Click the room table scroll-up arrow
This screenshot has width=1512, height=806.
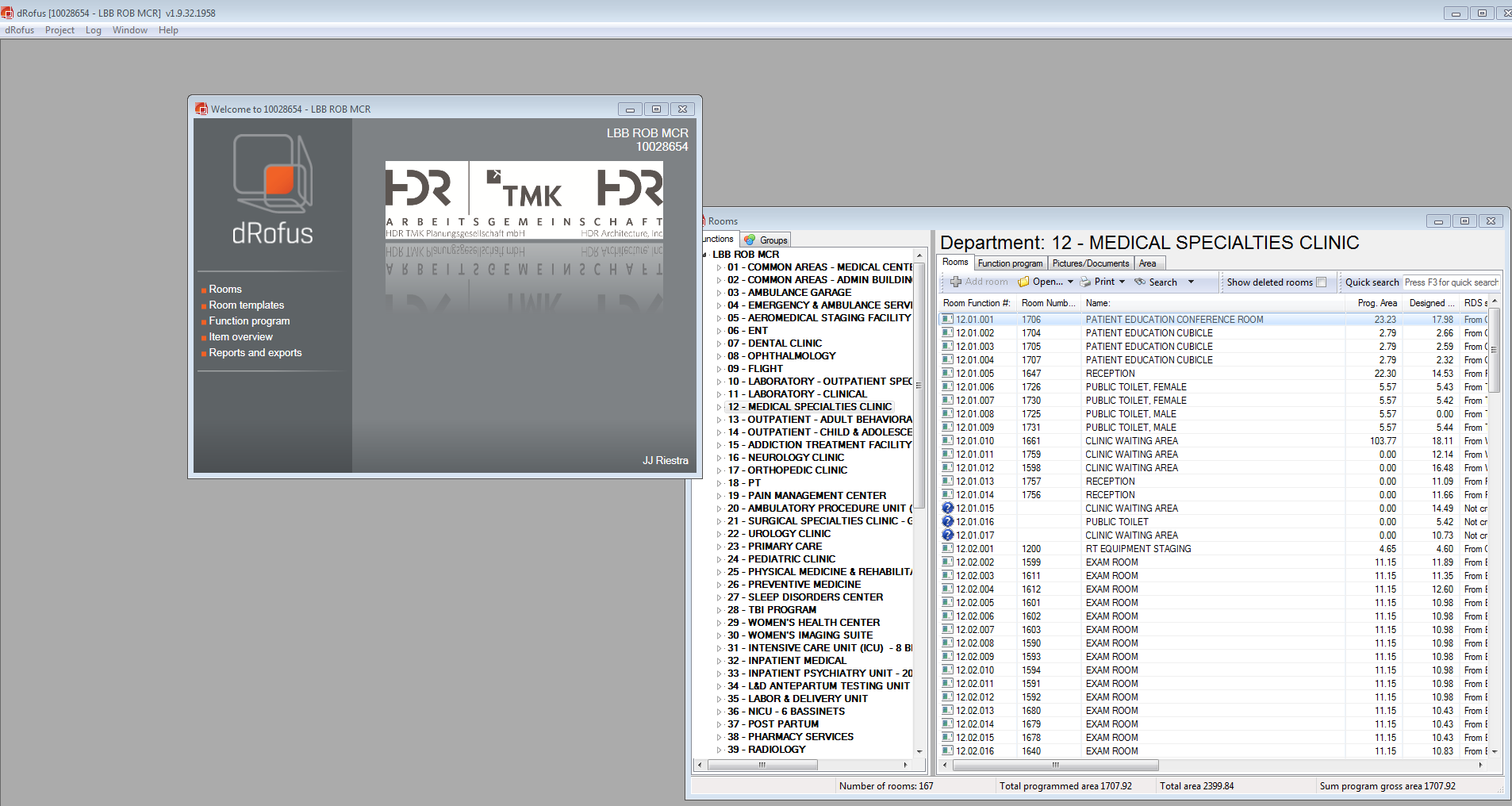(1495, 302)
